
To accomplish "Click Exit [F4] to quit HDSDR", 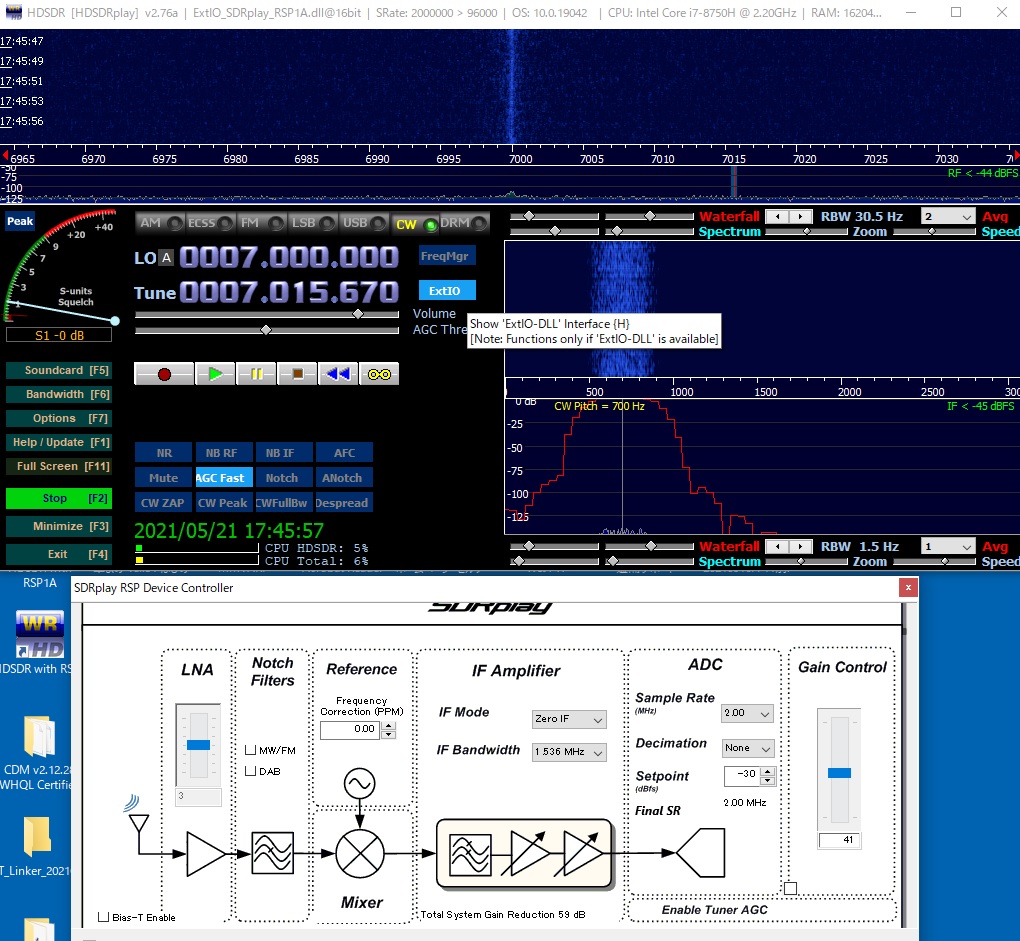I will pyautogui.click(x=59, y=554).
